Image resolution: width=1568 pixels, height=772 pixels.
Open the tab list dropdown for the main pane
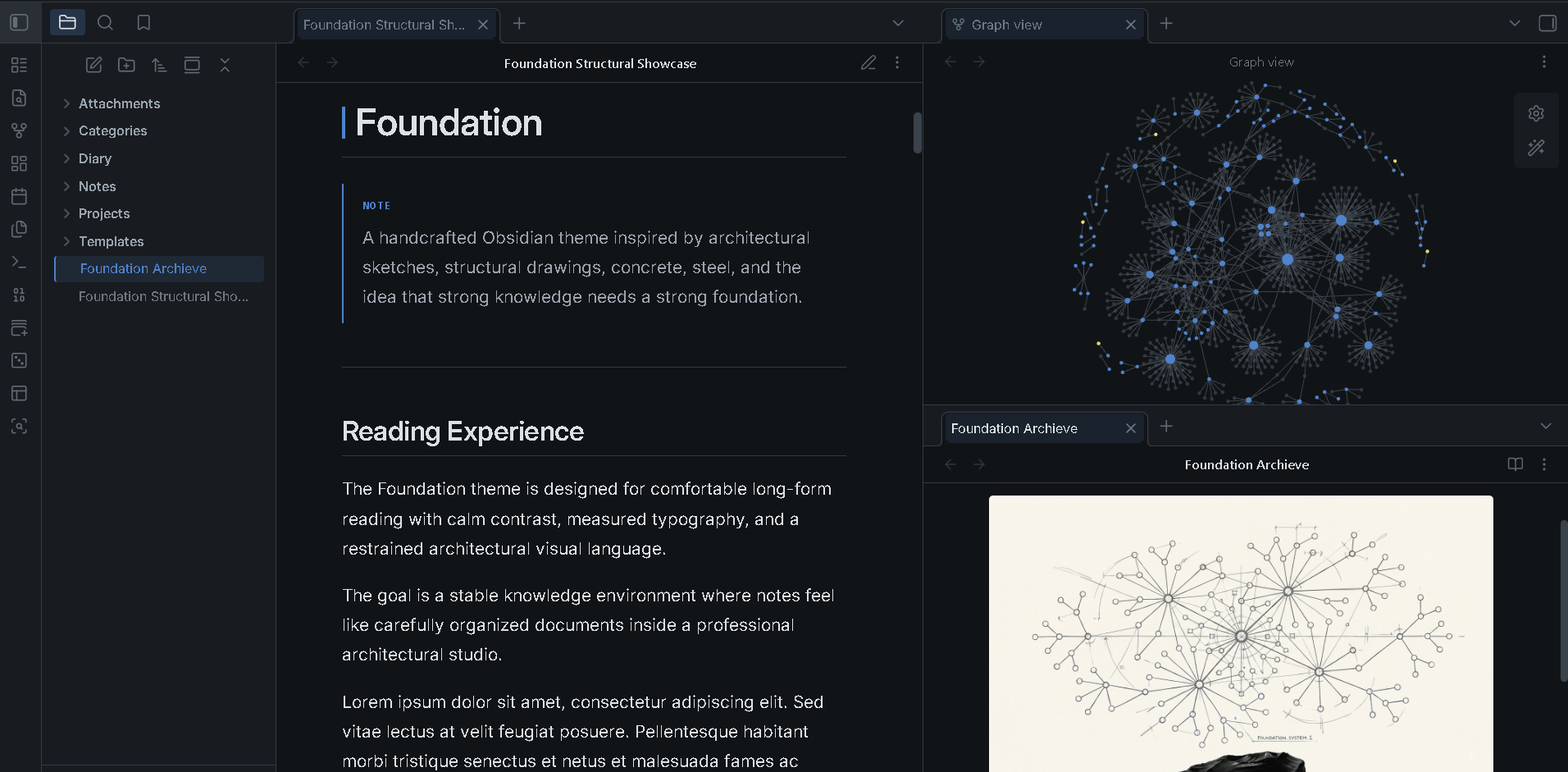898,24
